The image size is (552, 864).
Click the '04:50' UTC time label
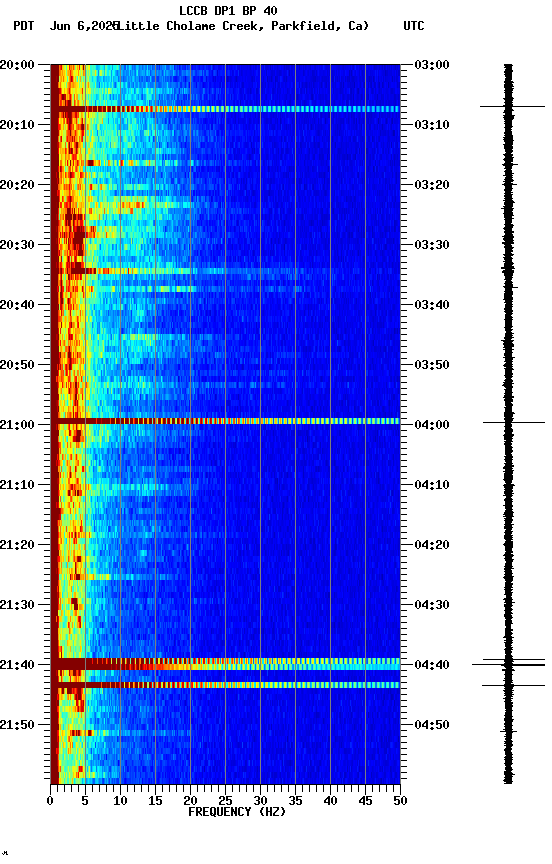pyautogui.click(x=432, y=725)
